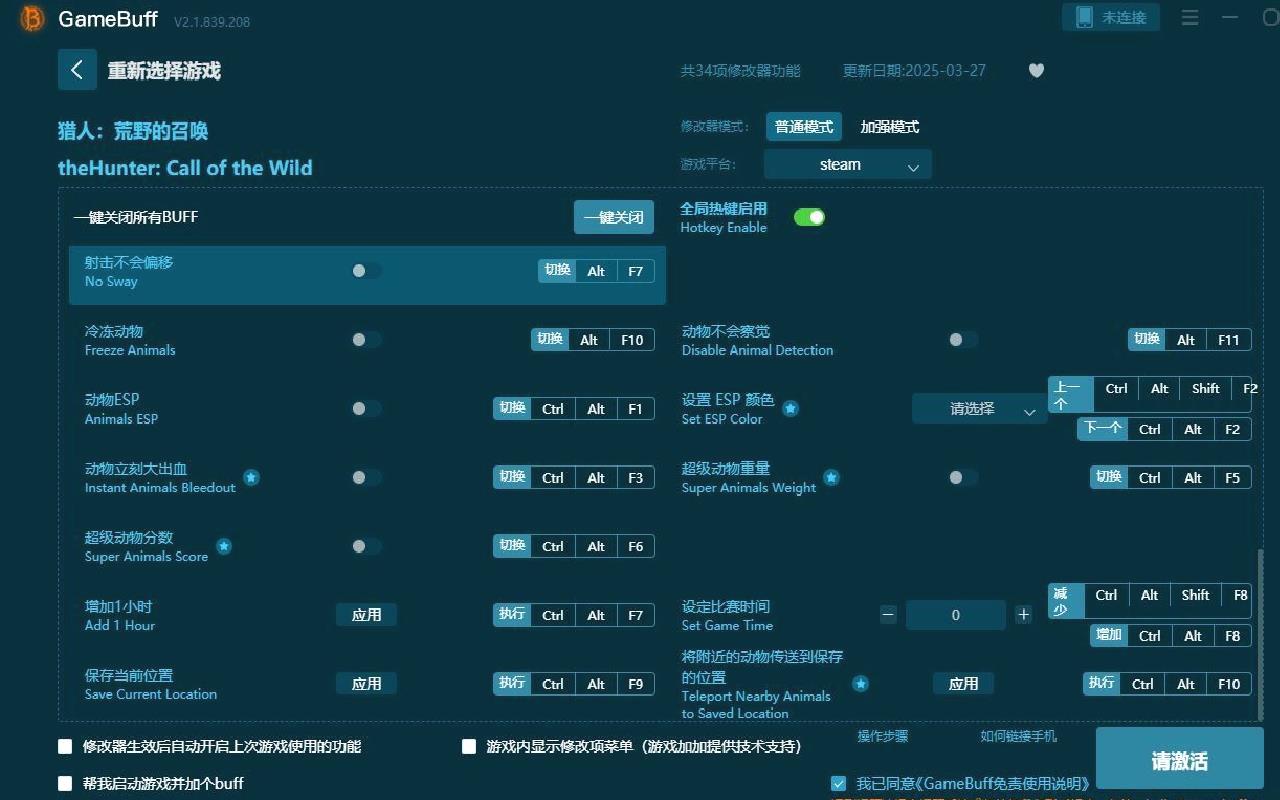Image resolution: width=1280 pixels, height=800 pixels.
Task: Click star badge beside Instant Animals Bleedout
Action: coord(251,478)
